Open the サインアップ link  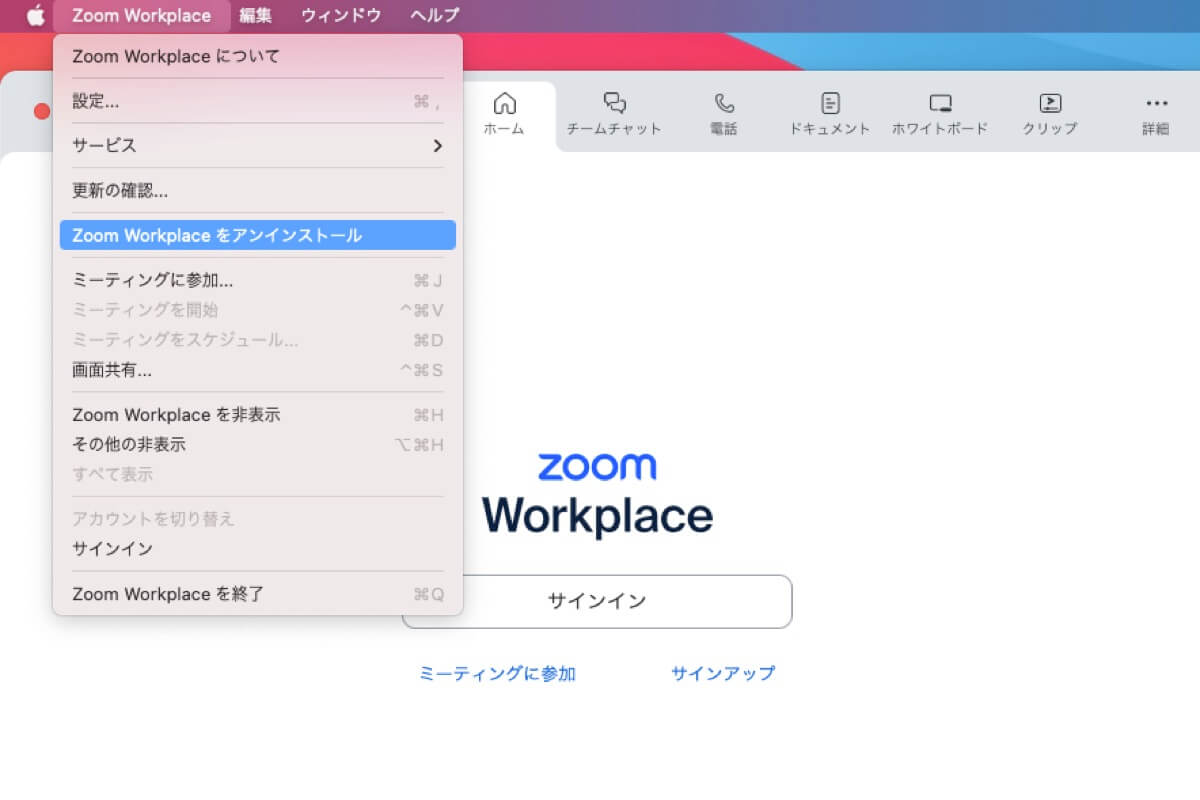(x=722, y=673)
